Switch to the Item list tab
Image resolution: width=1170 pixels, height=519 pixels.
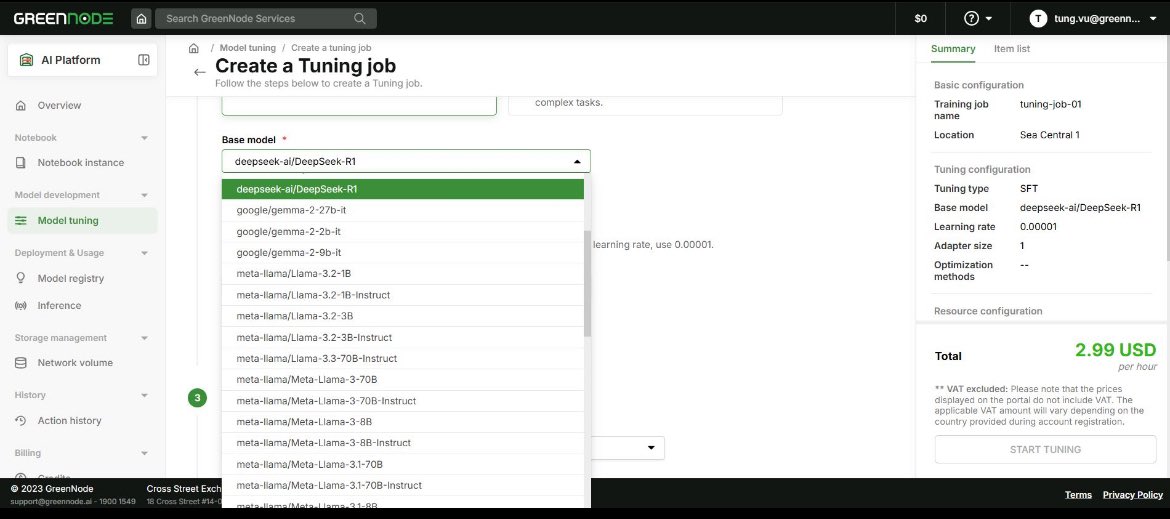coord(1012,48)
